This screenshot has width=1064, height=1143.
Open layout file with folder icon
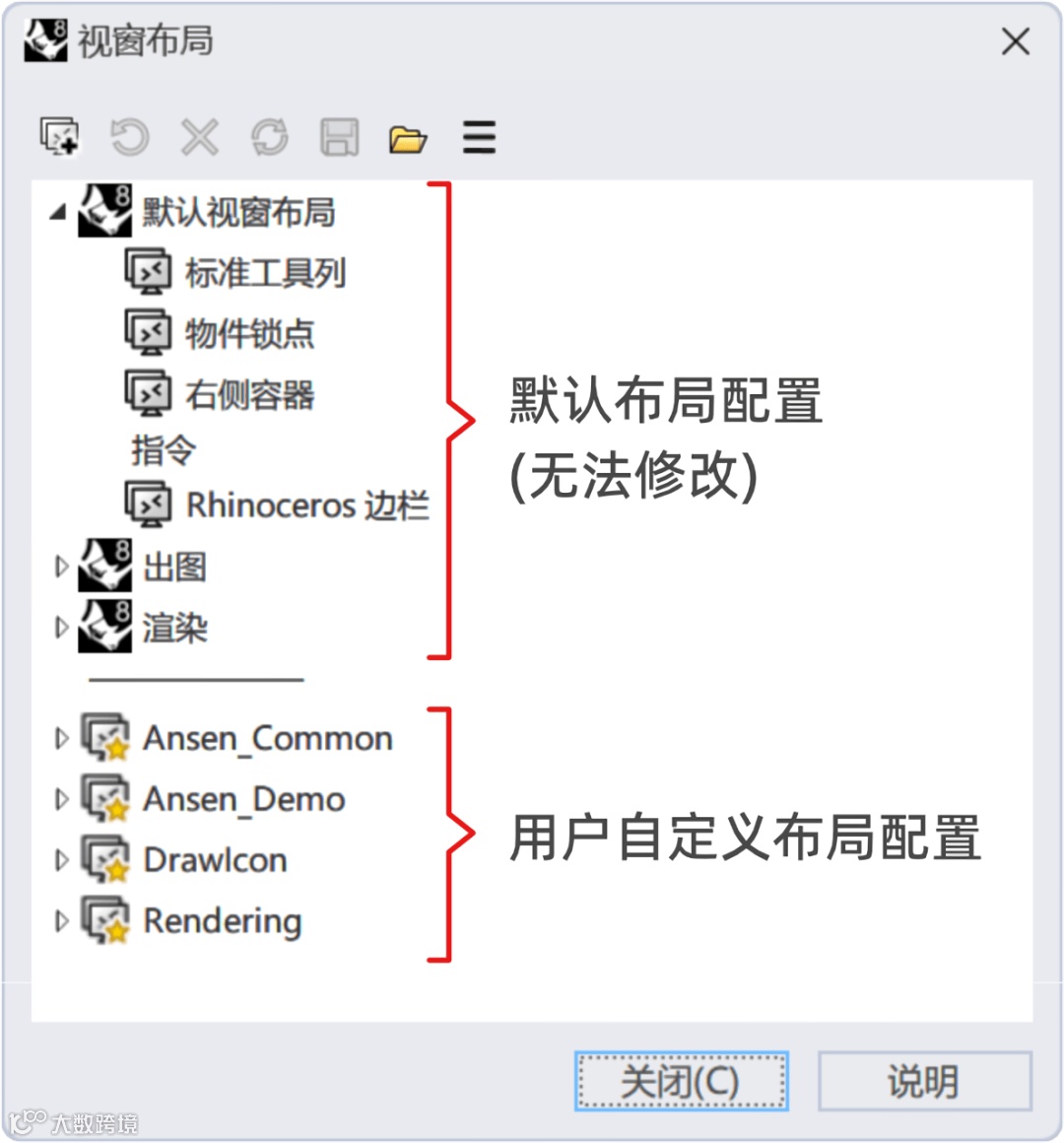(x=408, y=139)
